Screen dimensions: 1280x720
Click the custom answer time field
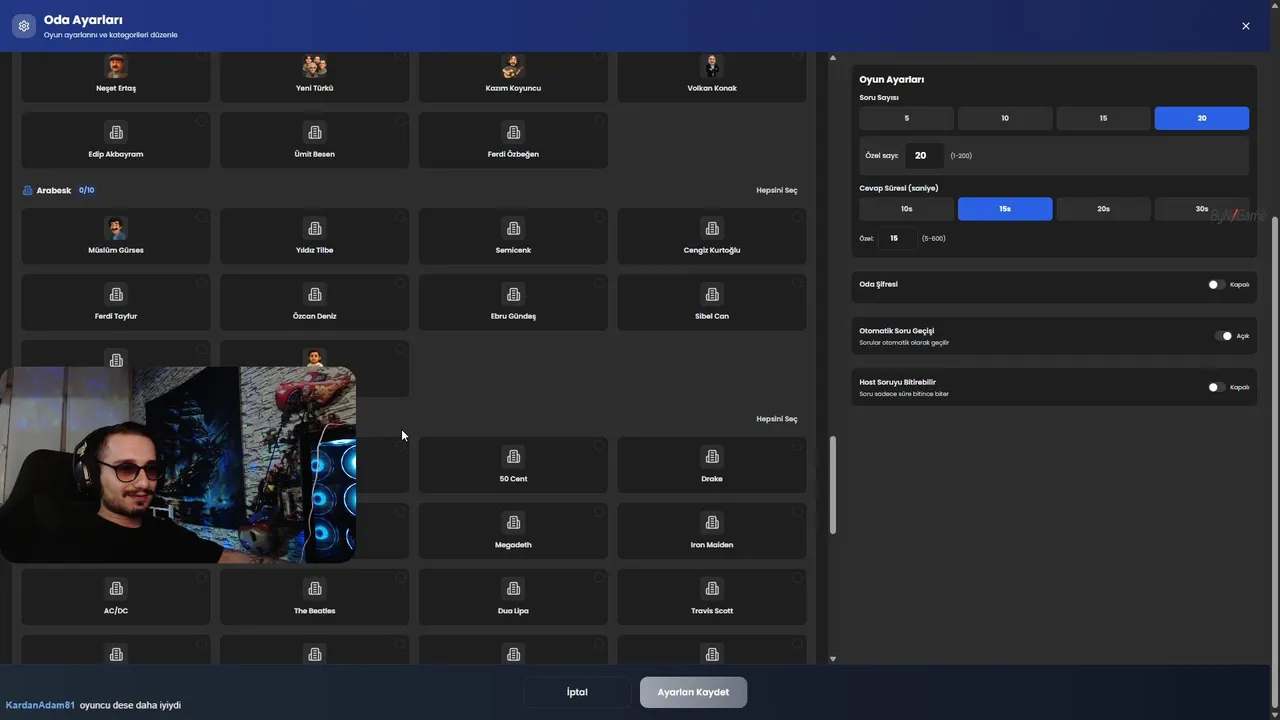pyautogui.click(x=897, y=238)
